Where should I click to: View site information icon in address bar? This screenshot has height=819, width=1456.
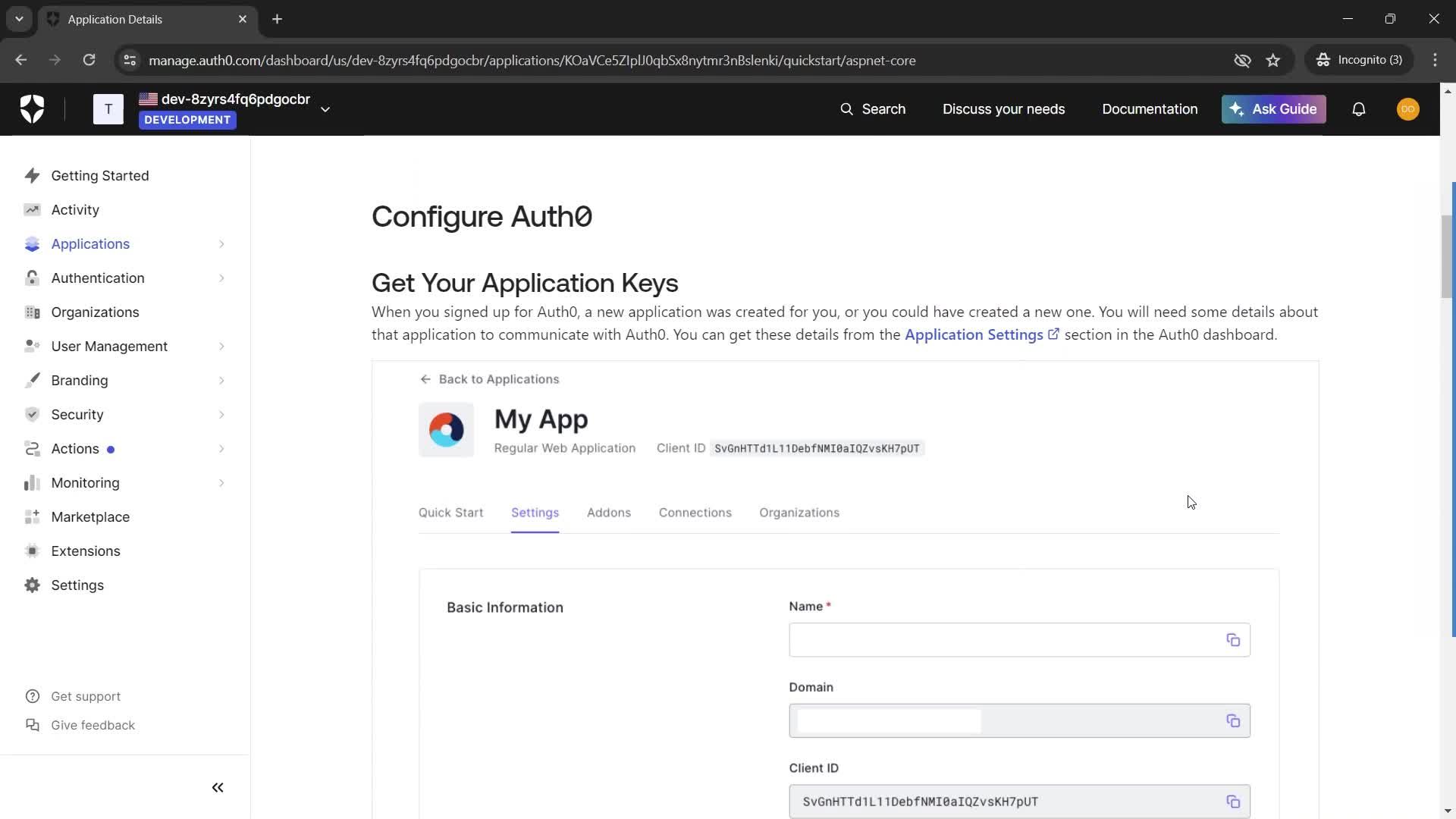point(130,61)
